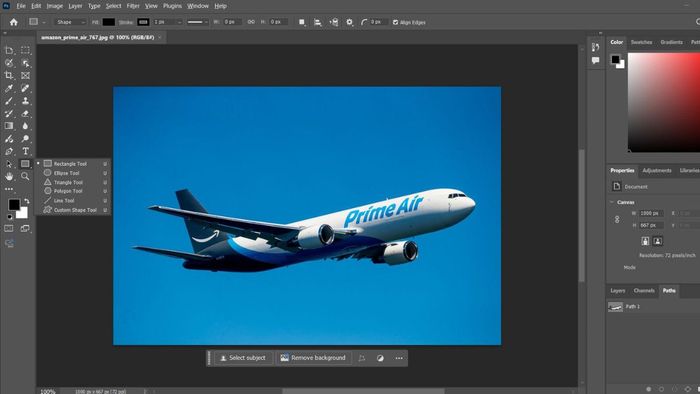
Task: Select the Spot Healing Brush tool
Action: (25, 88)
